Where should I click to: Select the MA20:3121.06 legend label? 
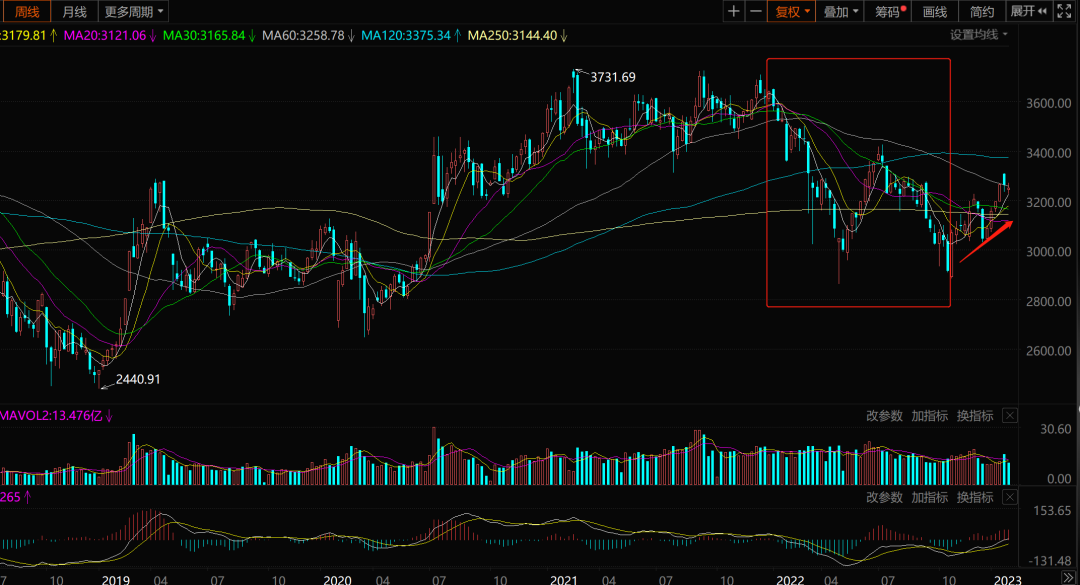[x=105, y=35]
